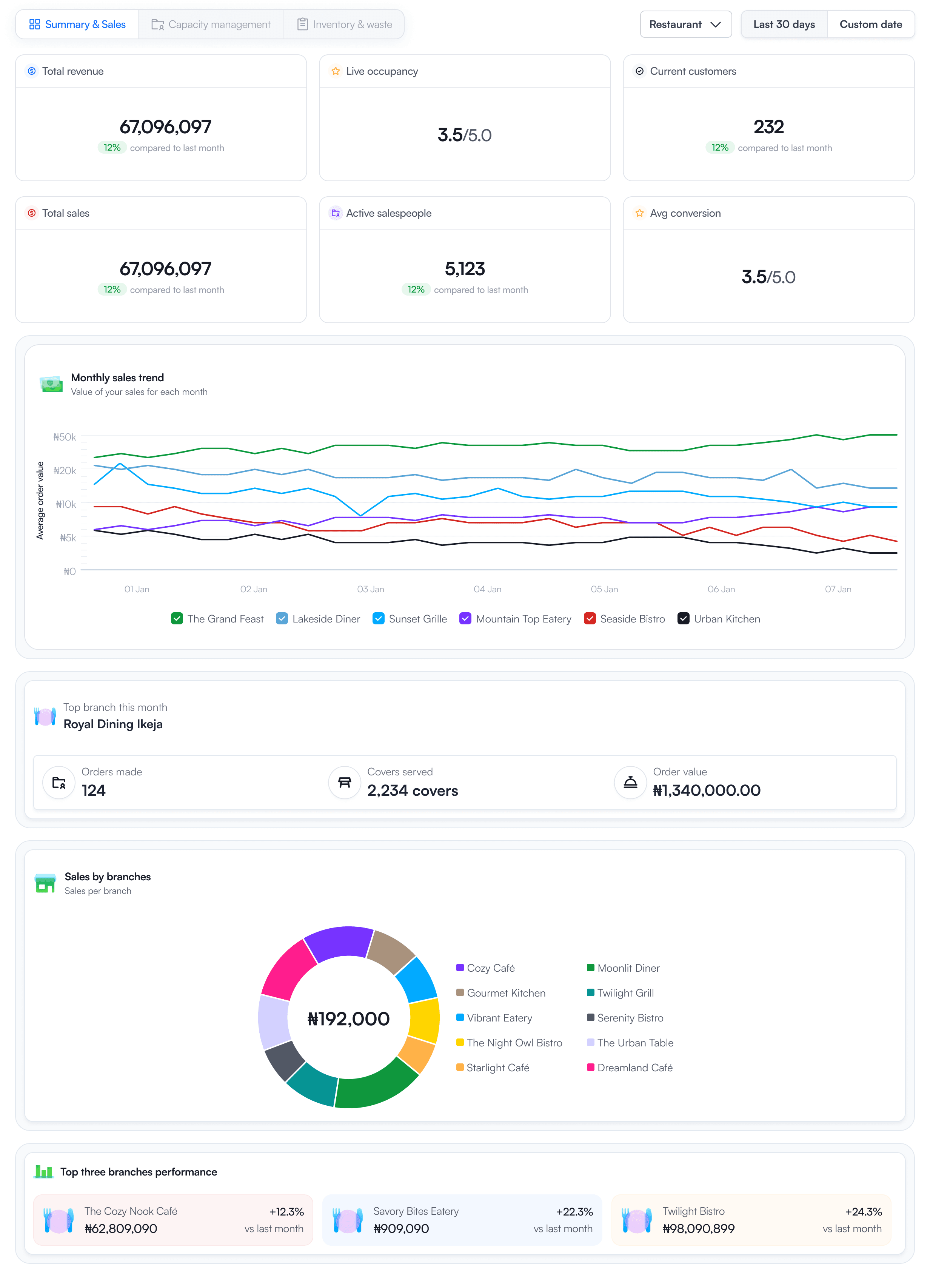The image size is (930, 1288).
Task: Click the Moonlit Diner green legend swatch
Action: tap(590, 967)
